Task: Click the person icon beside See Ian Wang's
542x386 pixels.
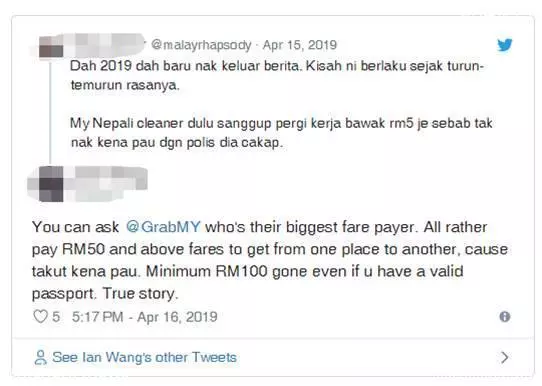Action: (40, 357)
